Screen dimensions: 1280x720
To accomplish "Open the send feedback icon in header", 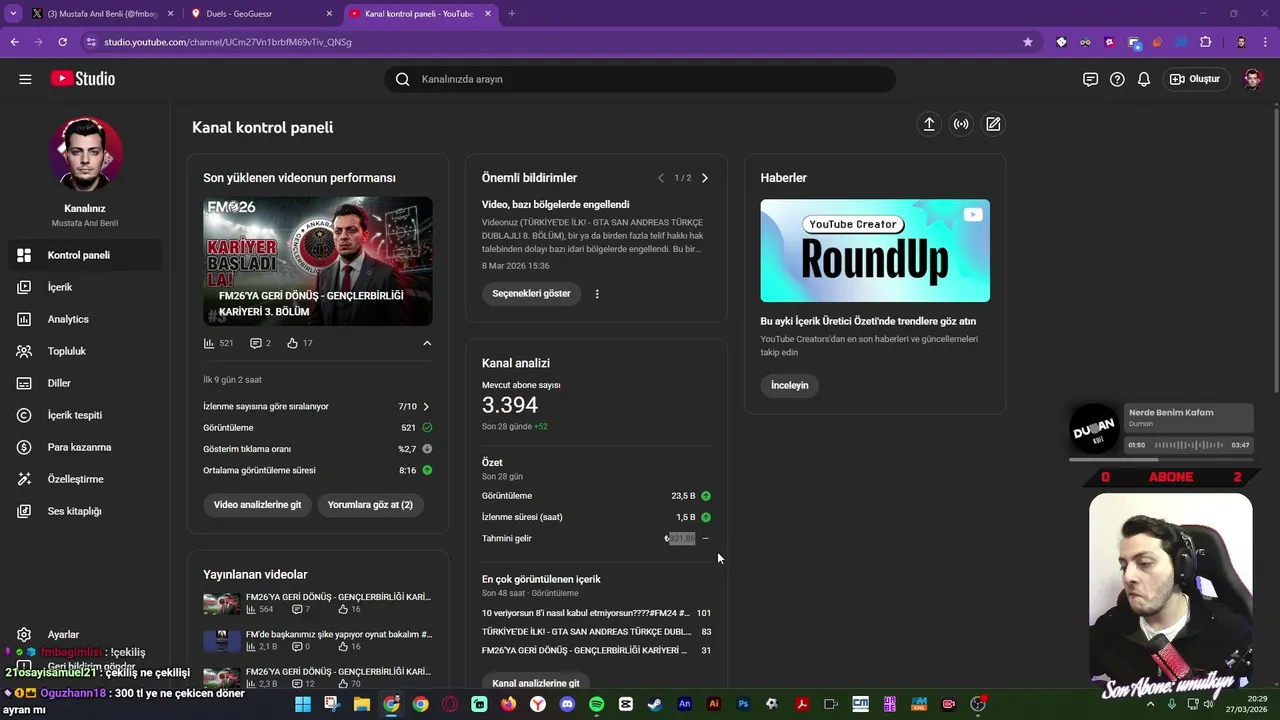I will [x=1090, y=79].
